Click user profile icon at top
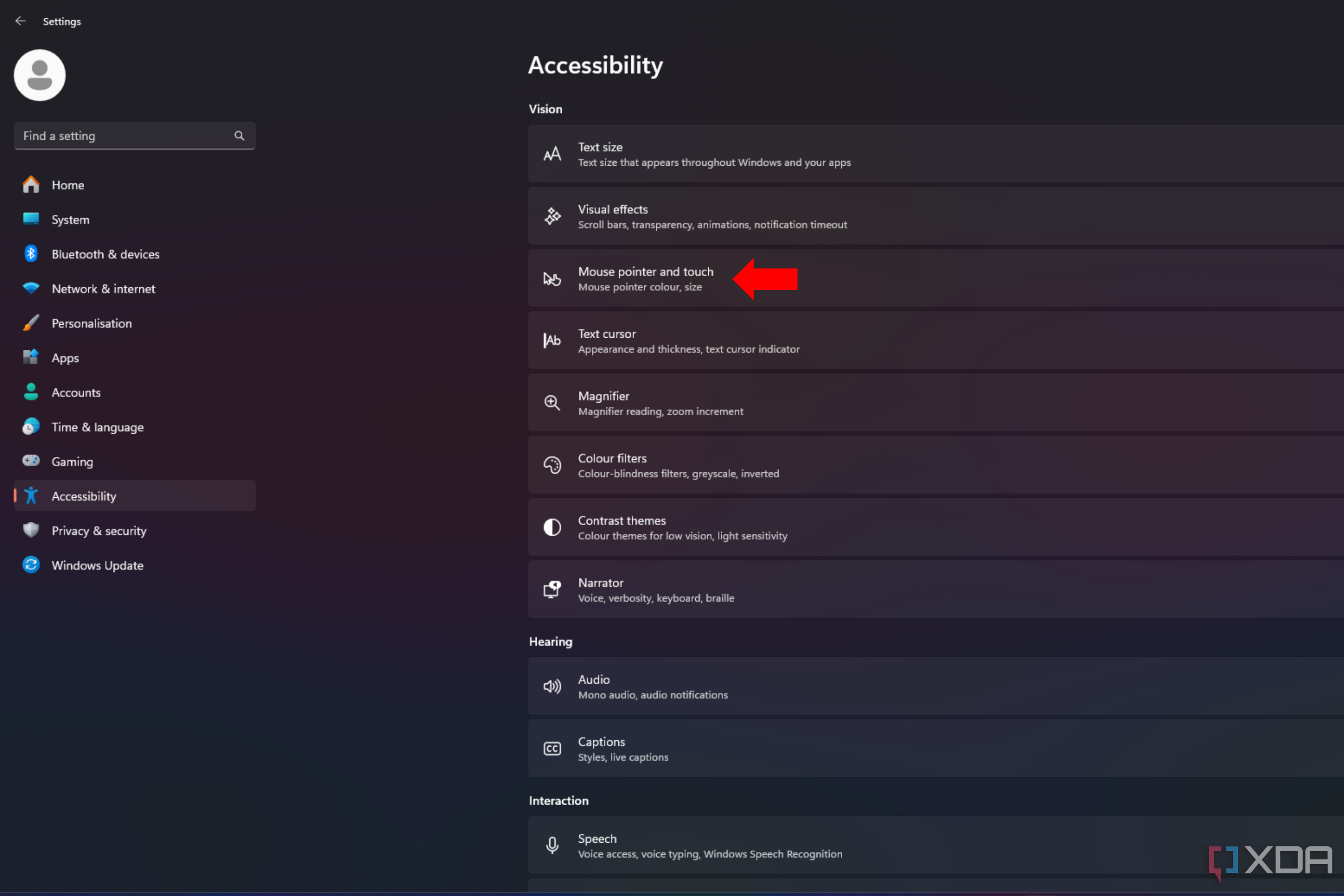The image size is (1344, 896). click(x=40, y=74)
